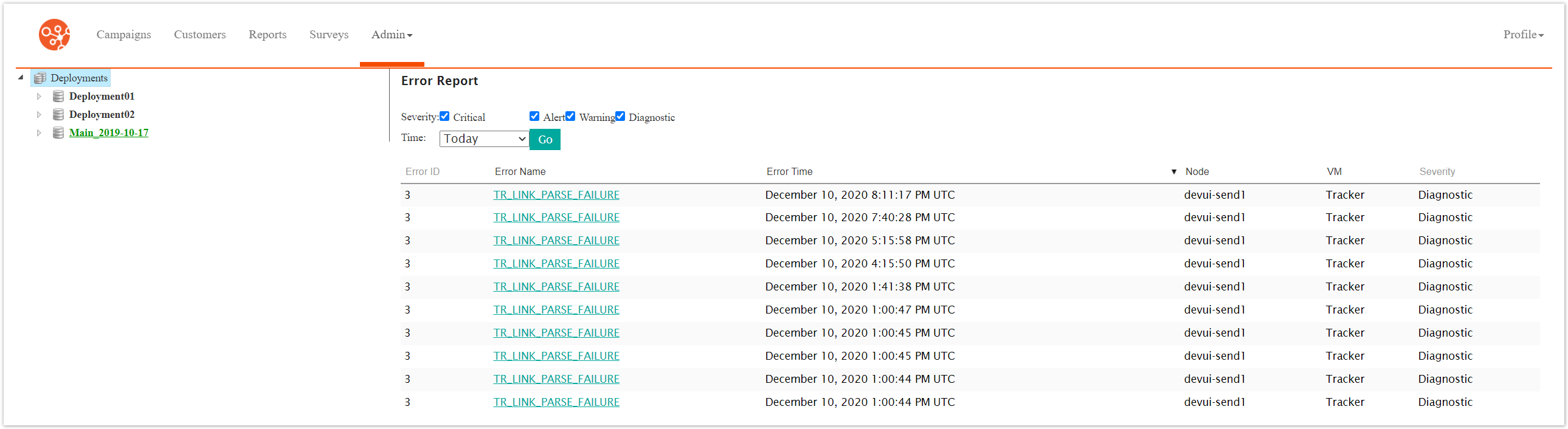Click the database icon next to Deployment01
The height and width of the screenshot is (429, 1568).
pyautogui.click(x=58, y=96)
